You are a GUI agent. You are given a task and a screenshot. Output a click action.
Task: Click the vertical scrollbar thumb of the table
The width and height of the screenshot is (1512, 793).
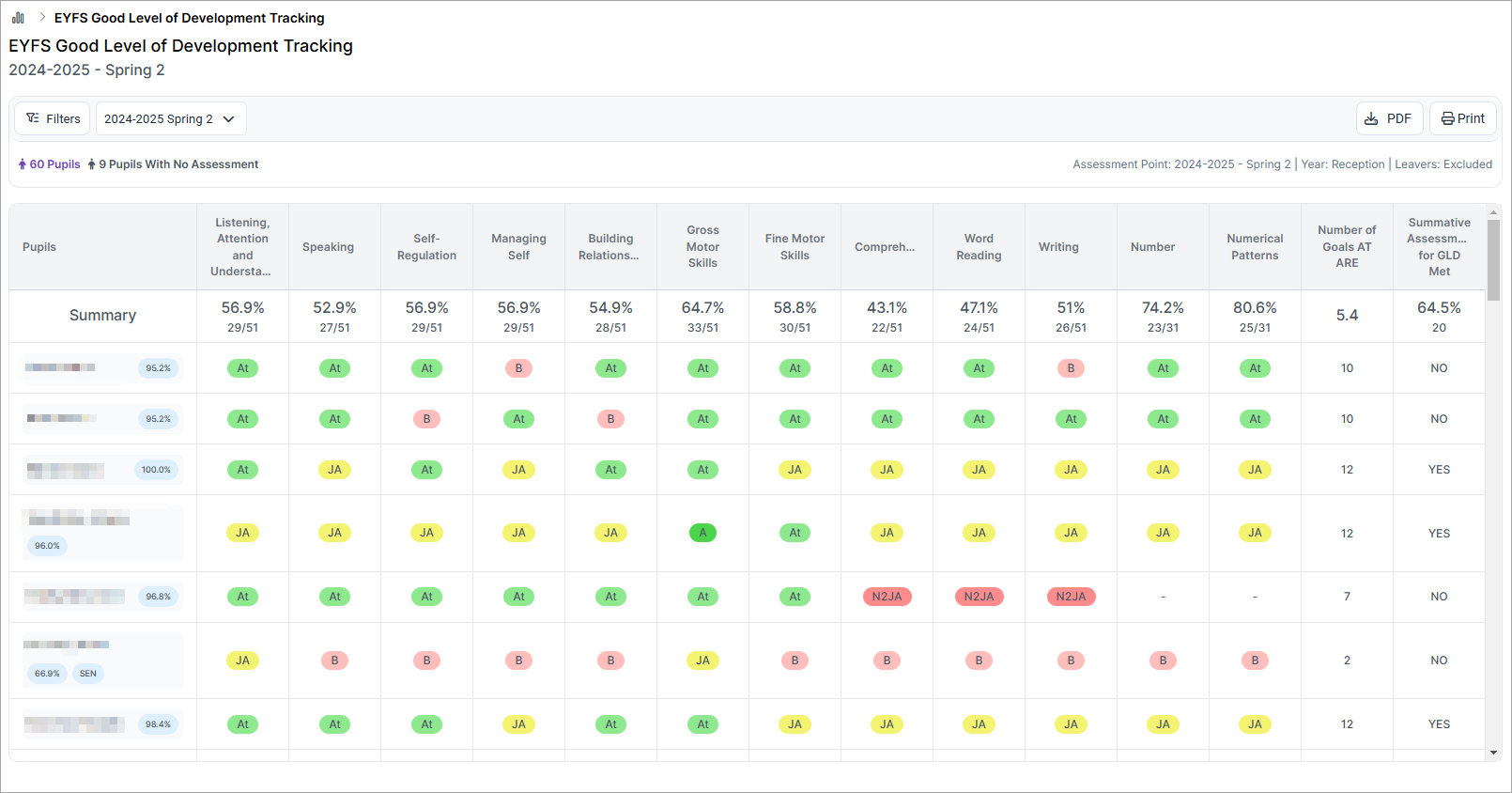pos(1493,258)
